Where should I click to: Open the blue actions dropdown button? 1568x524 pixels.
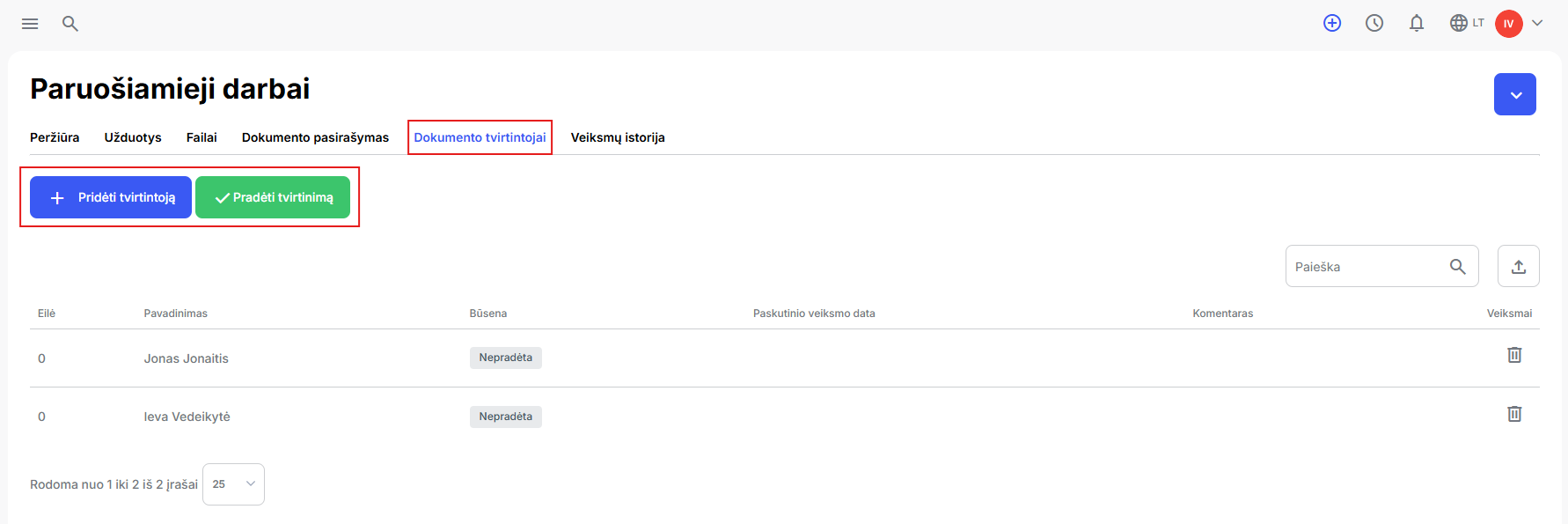click(1515, 94)
